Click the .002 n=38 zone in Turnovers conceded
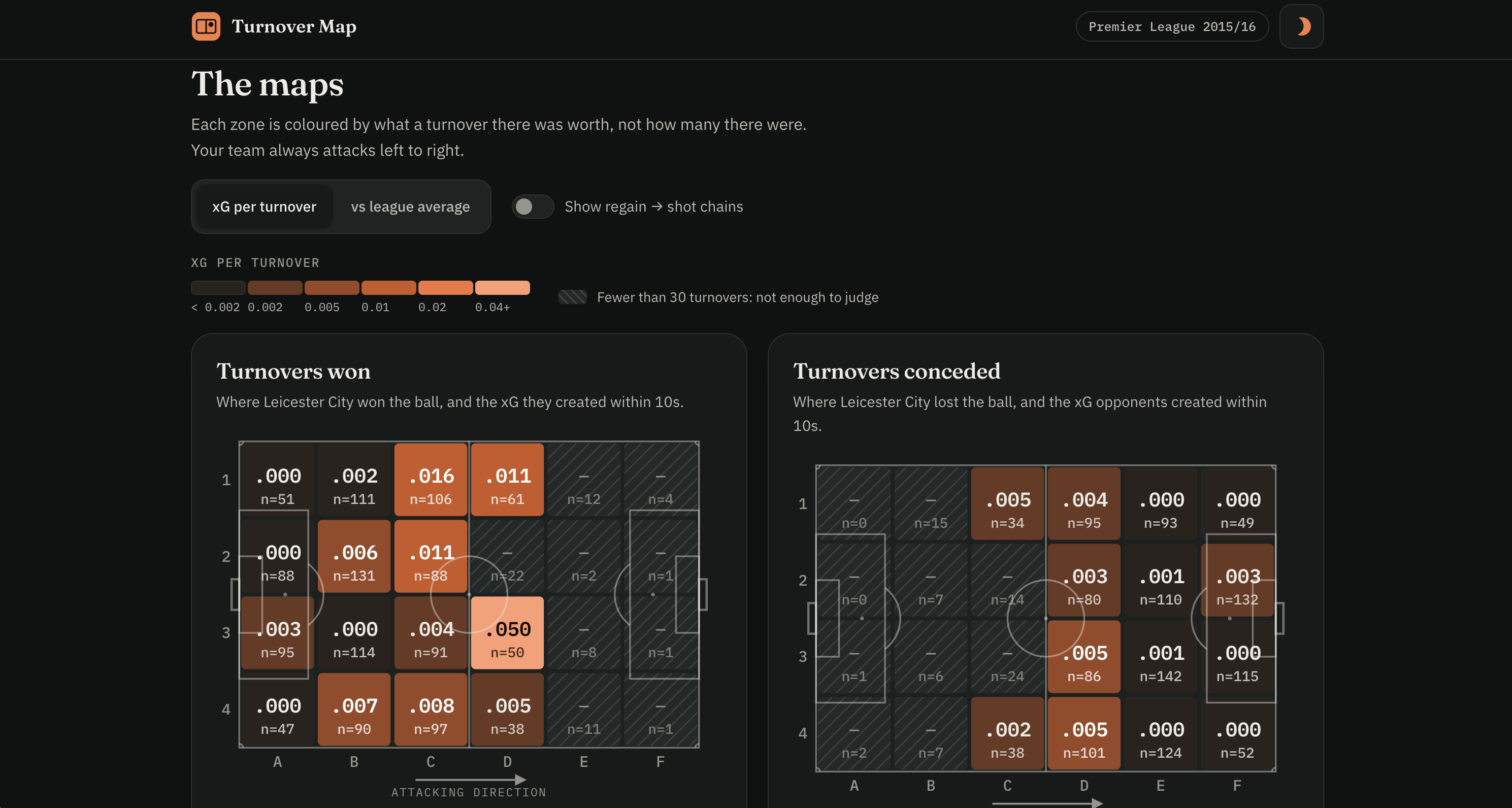This screenshot has width=1512, height=808. [x=1007, y=733]
